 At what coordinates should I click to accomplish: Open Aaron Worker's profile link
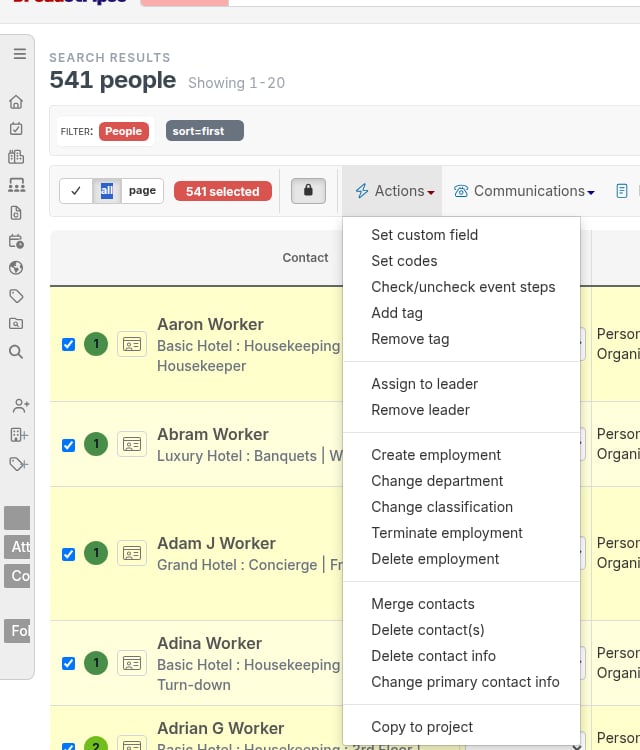coord(210,324)
